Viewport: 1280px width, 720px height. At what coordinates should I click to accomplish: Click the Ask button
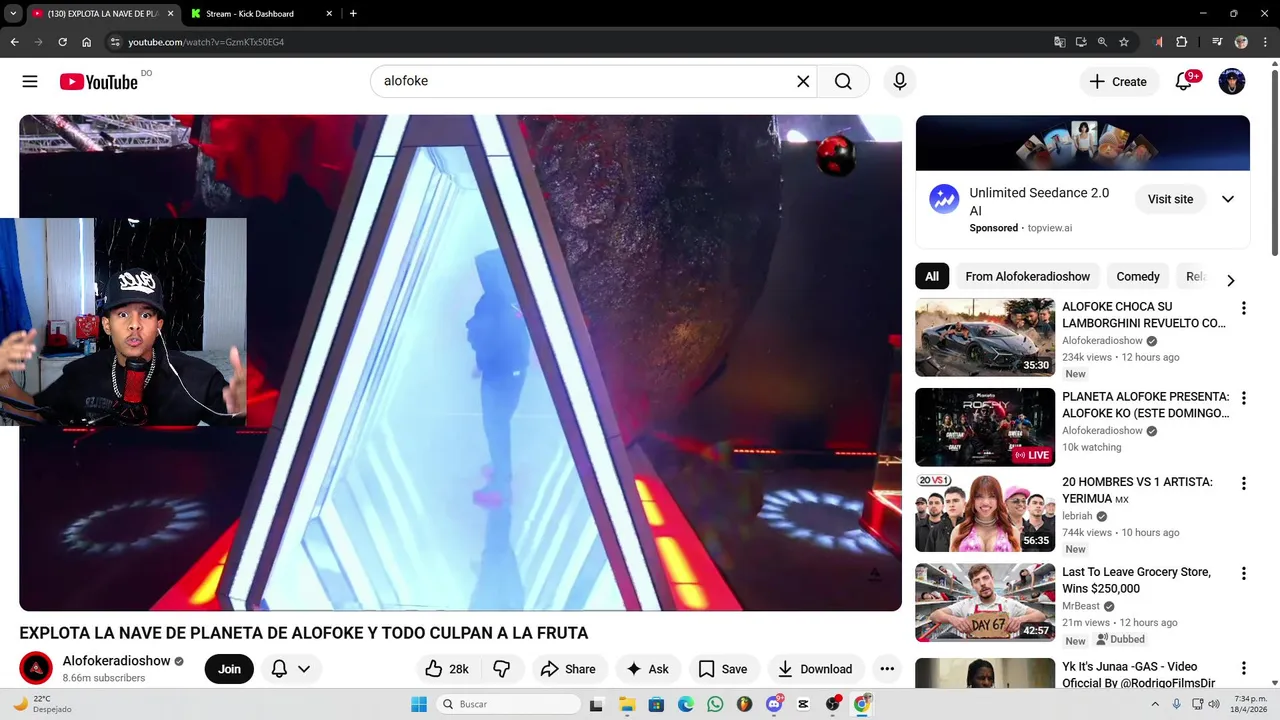coord(648,669)
